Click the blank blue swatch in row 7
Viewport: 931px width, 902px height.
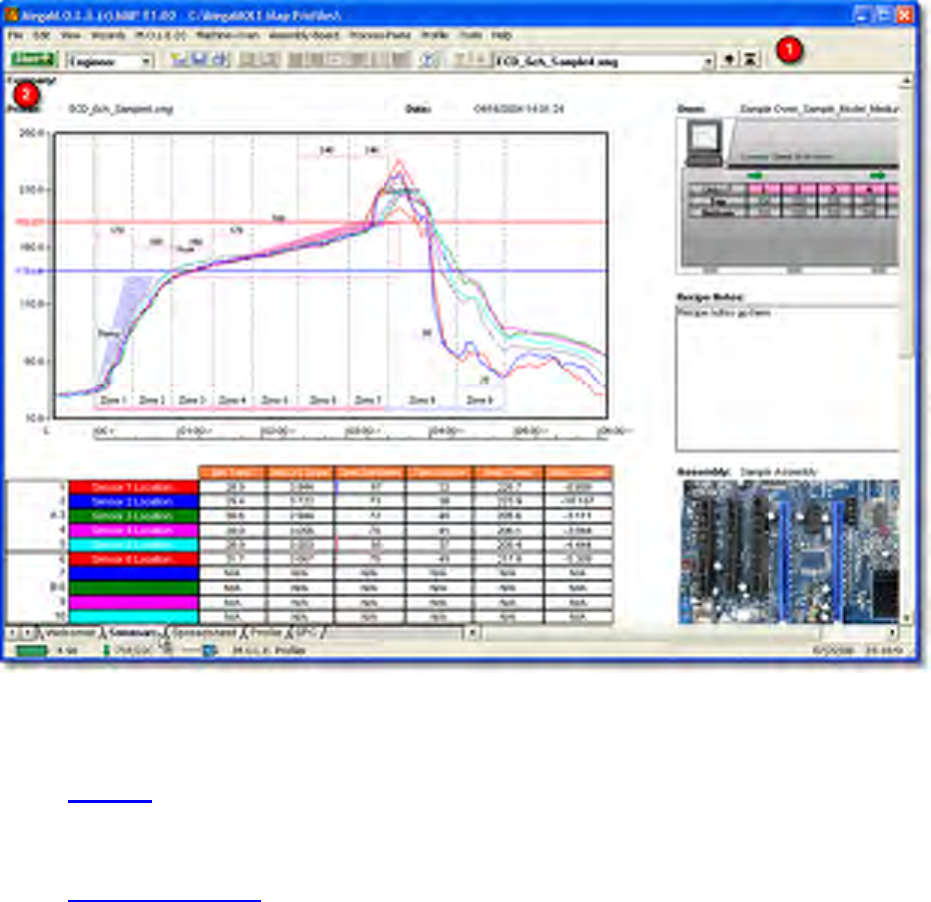coord(133,574)
